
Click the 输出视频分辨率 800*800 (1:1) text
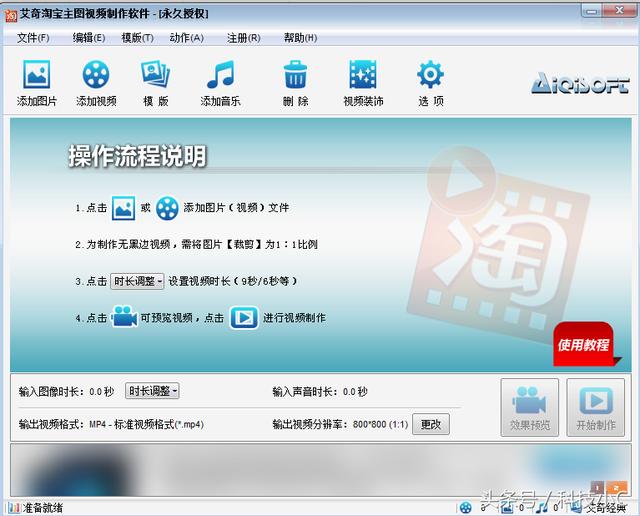(x=340, y=425)
